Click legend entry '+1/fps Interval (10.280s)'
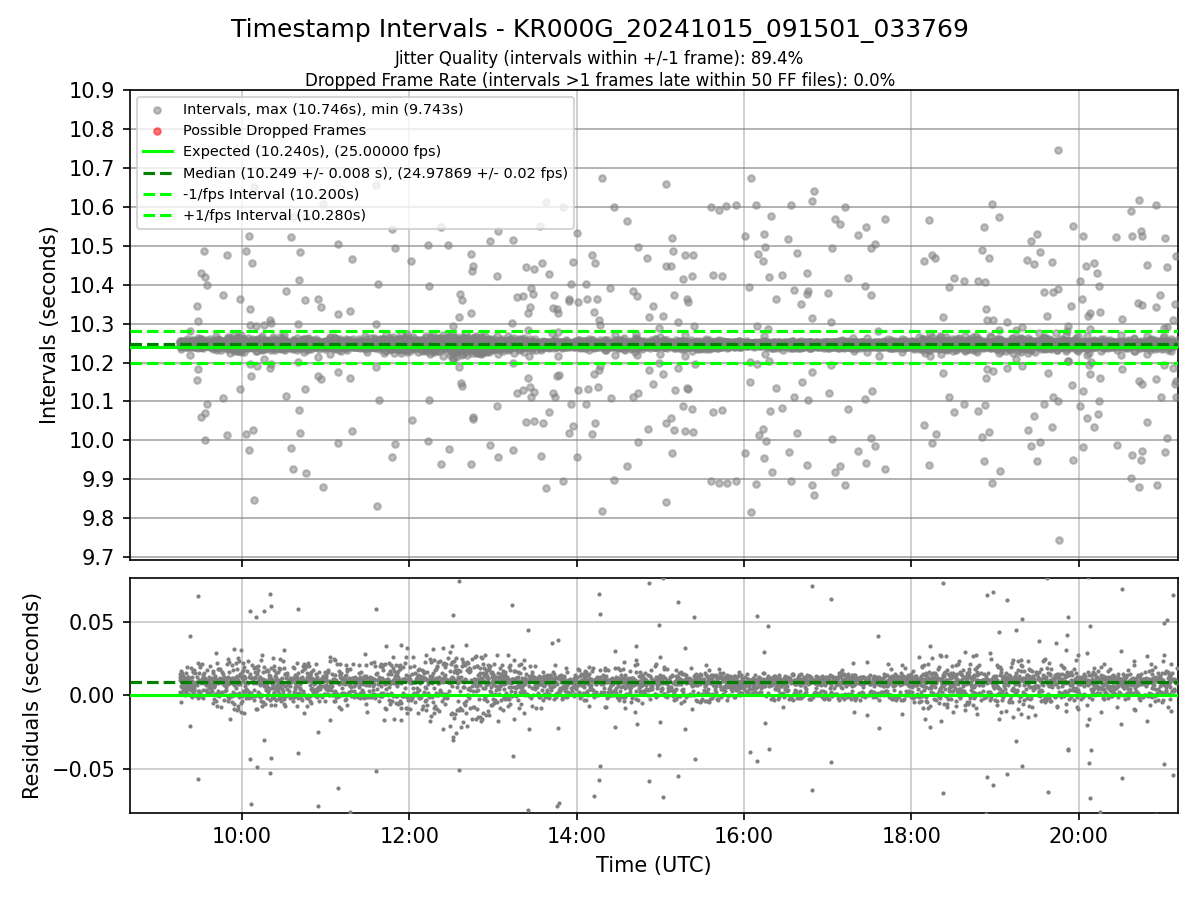Image resolution: width=1200 pixels, height=900 pixels. click(x=274, y=215)
